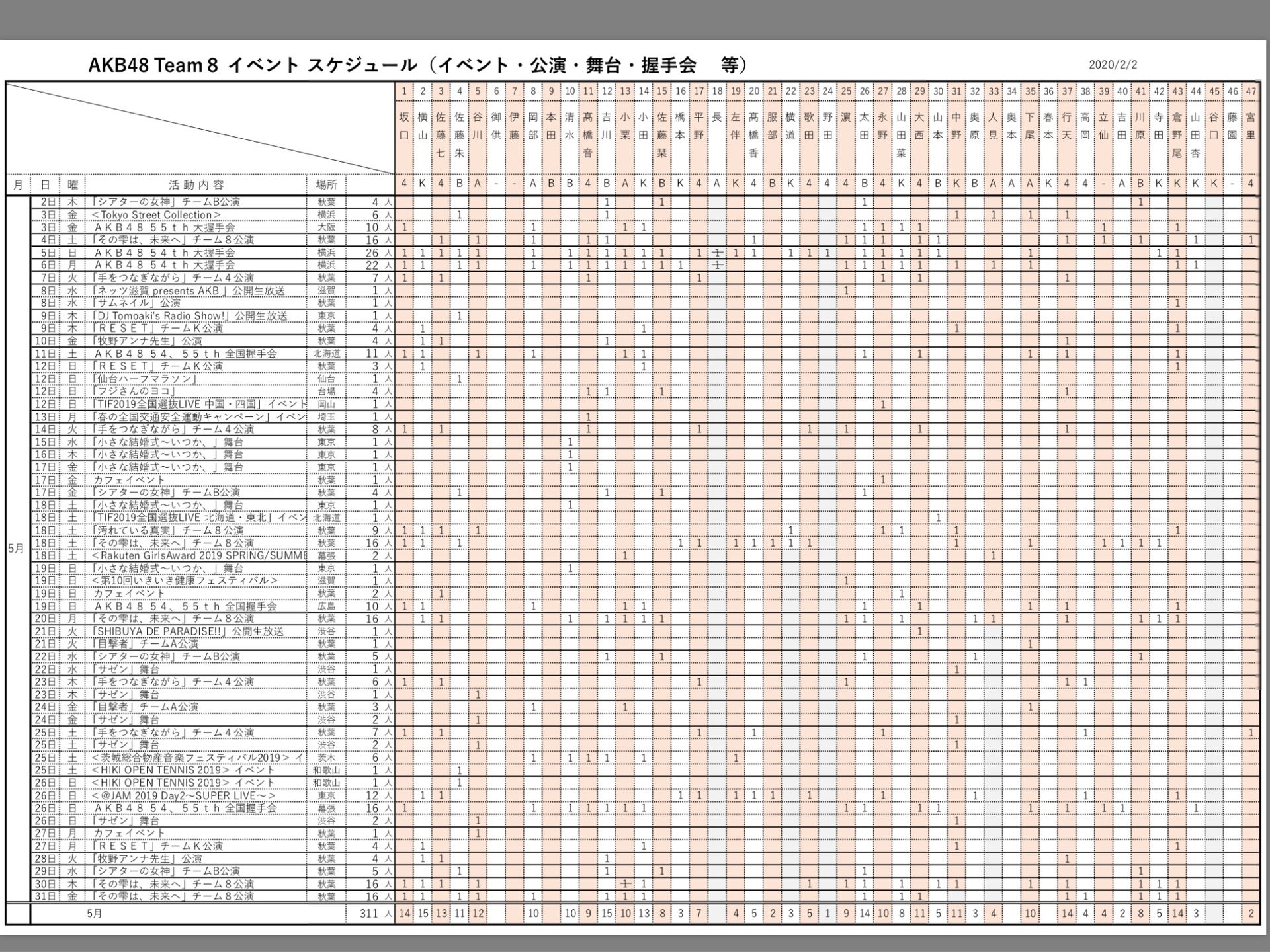Click the 大阪 location cell
Image resolution: width=1270 pixels, height=952 pixels.
pos(326,227)
